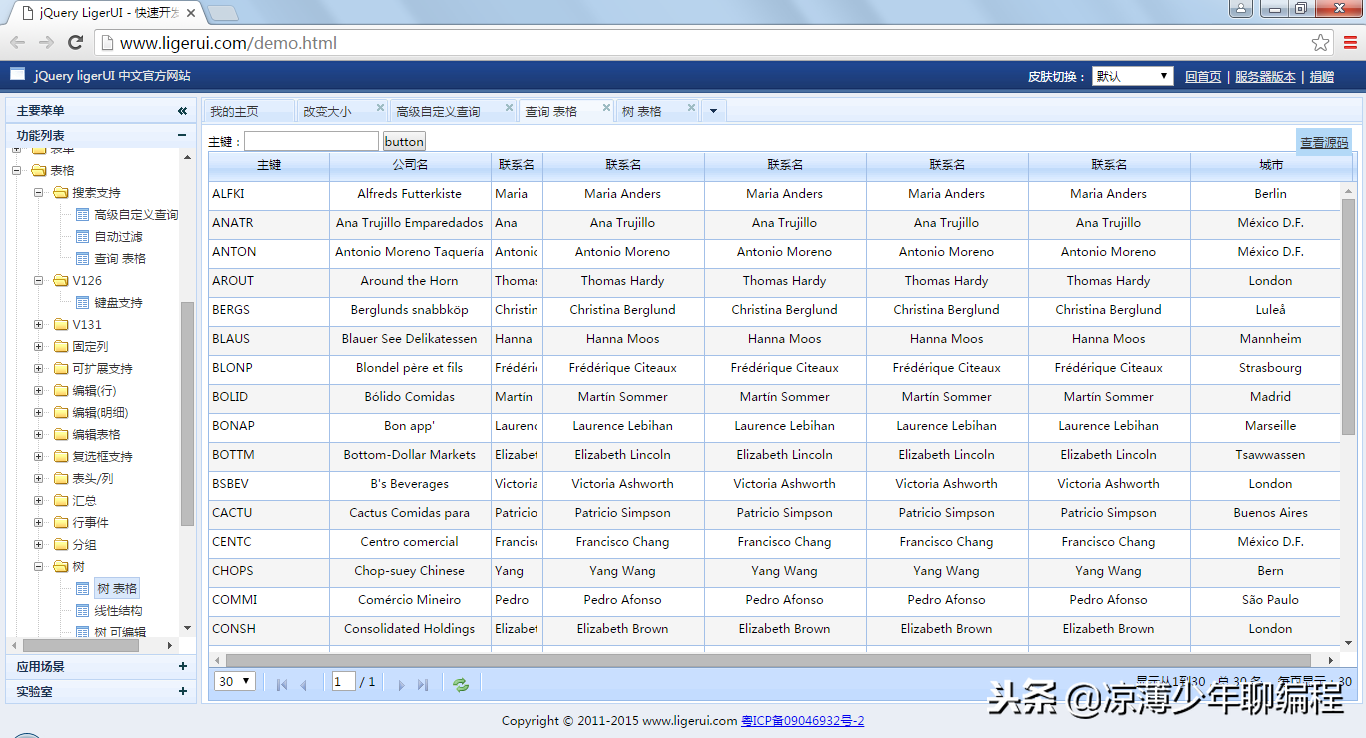Viewport: 1366px width, 738px height.
Task: Expand the 可扩展支持 tree node
Action: [x=39, y=369]
